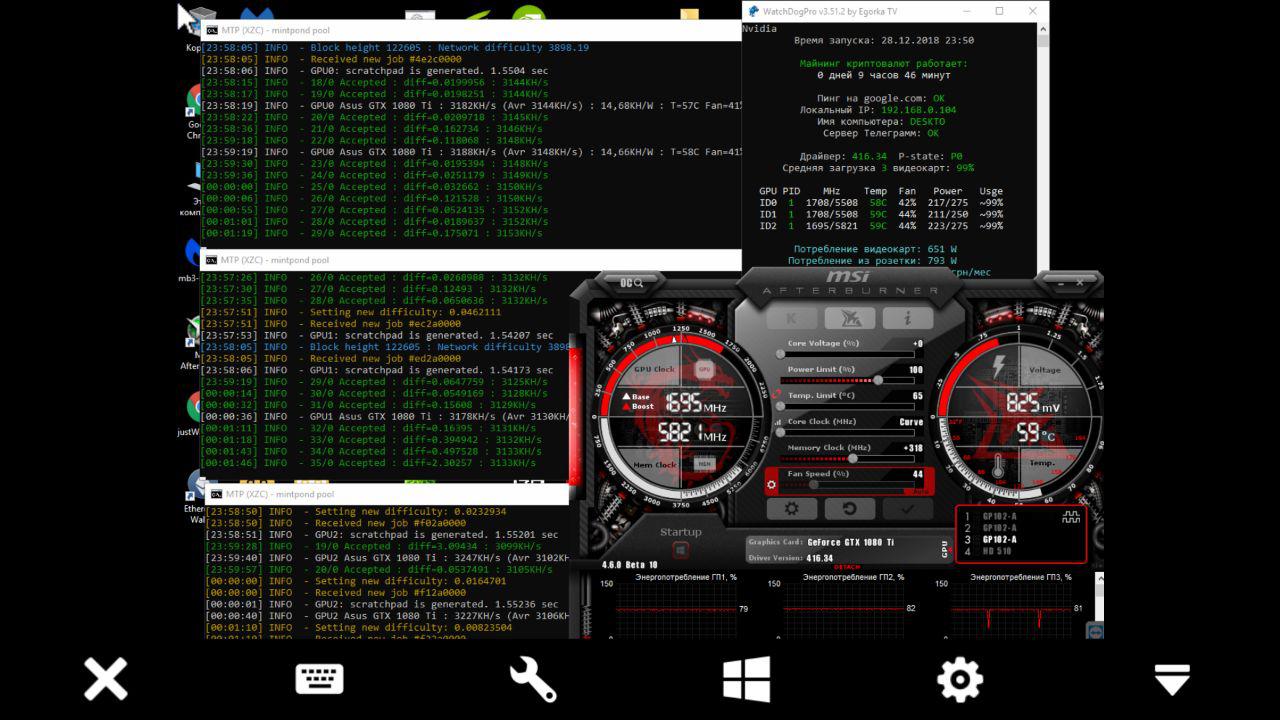Select profile slot 2 GP102-A

click(x=992, y=528)
